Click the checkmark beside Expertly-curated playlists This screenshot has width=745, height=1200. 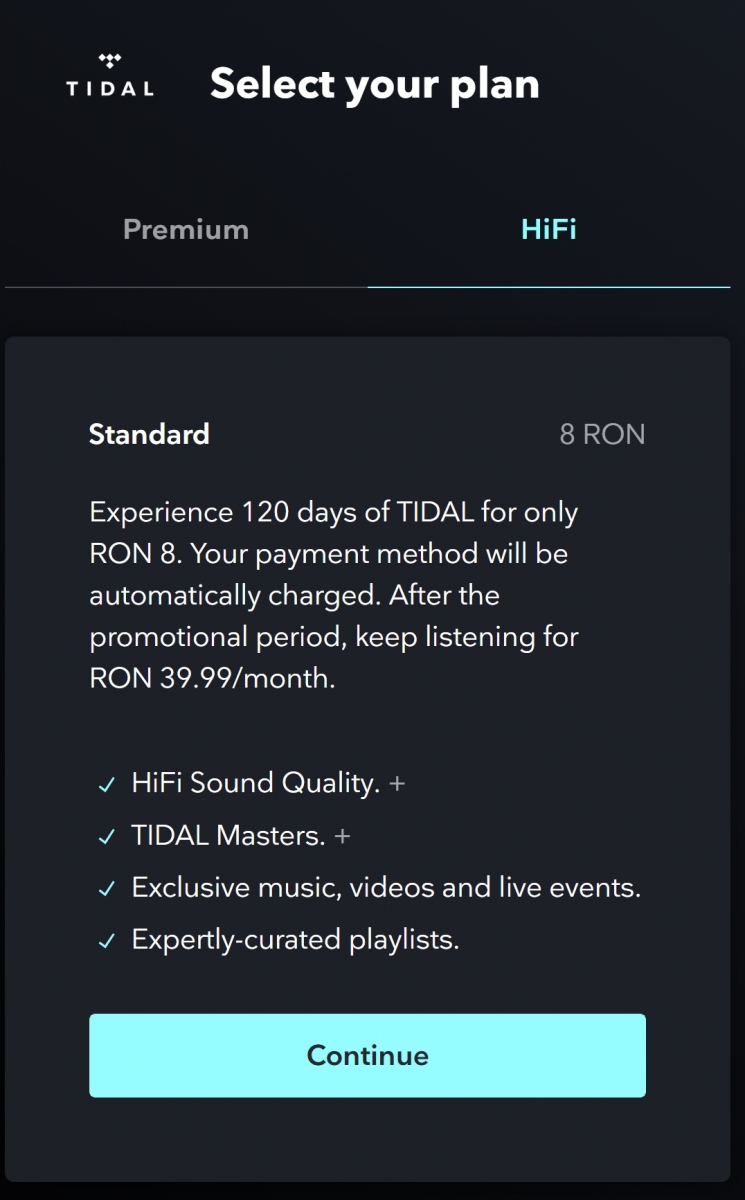(107, 941)
